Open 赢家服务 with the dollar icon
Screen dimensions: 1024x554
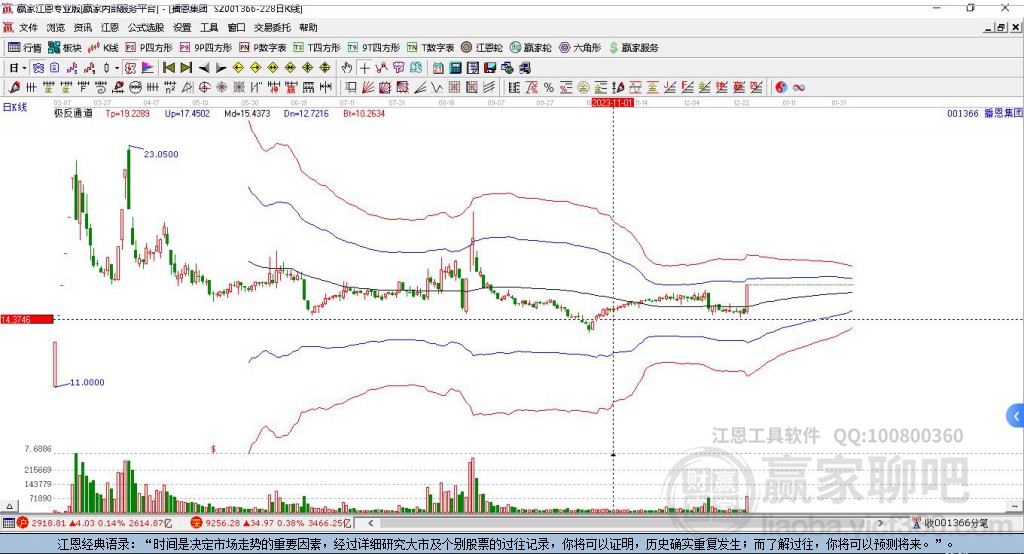(x=633, y=48)
